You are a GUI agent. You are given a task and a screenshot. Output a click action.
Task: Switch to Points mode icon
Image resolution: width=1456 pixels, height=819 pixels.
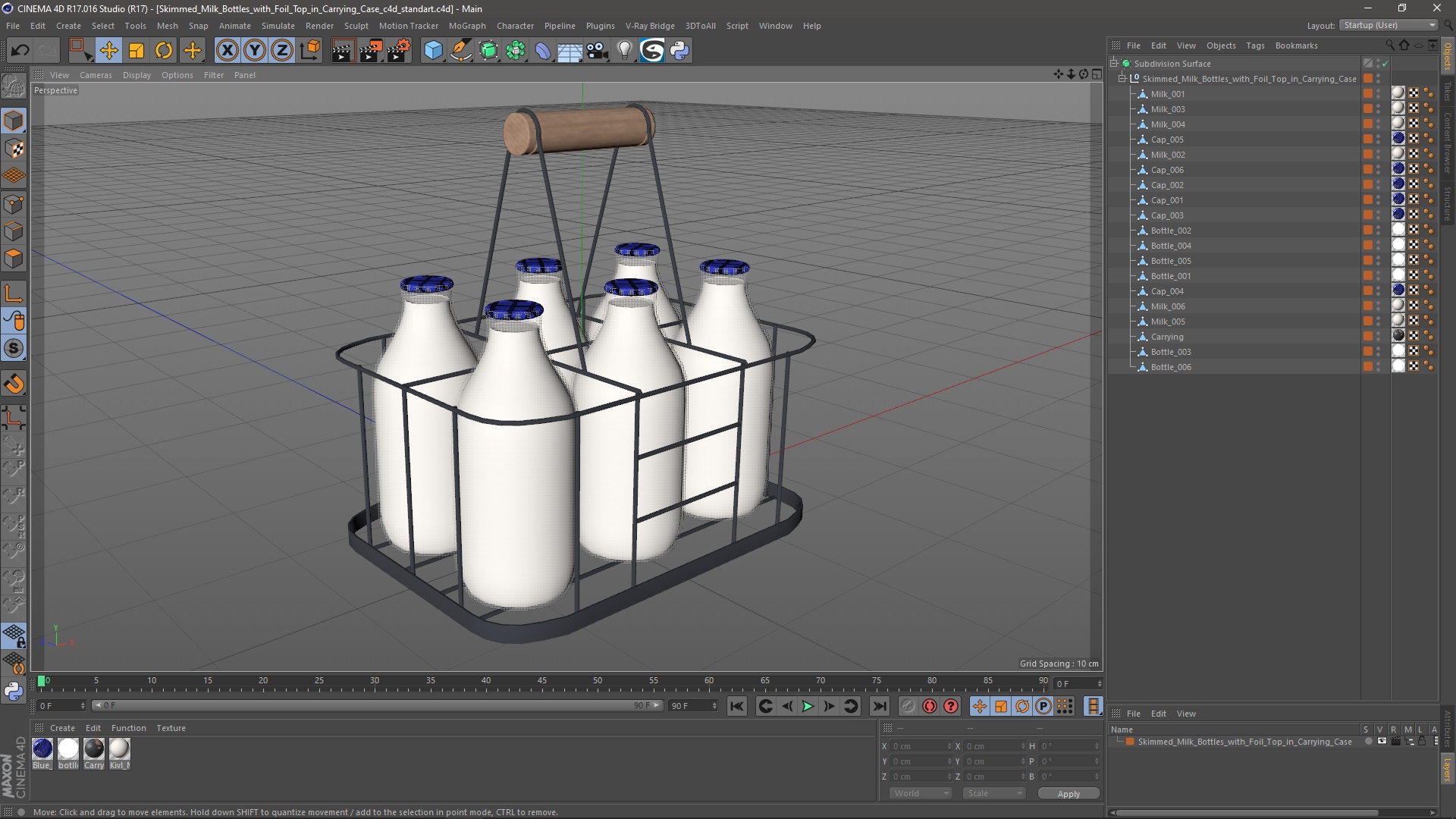pyautogui.click(x=14, y=203)
